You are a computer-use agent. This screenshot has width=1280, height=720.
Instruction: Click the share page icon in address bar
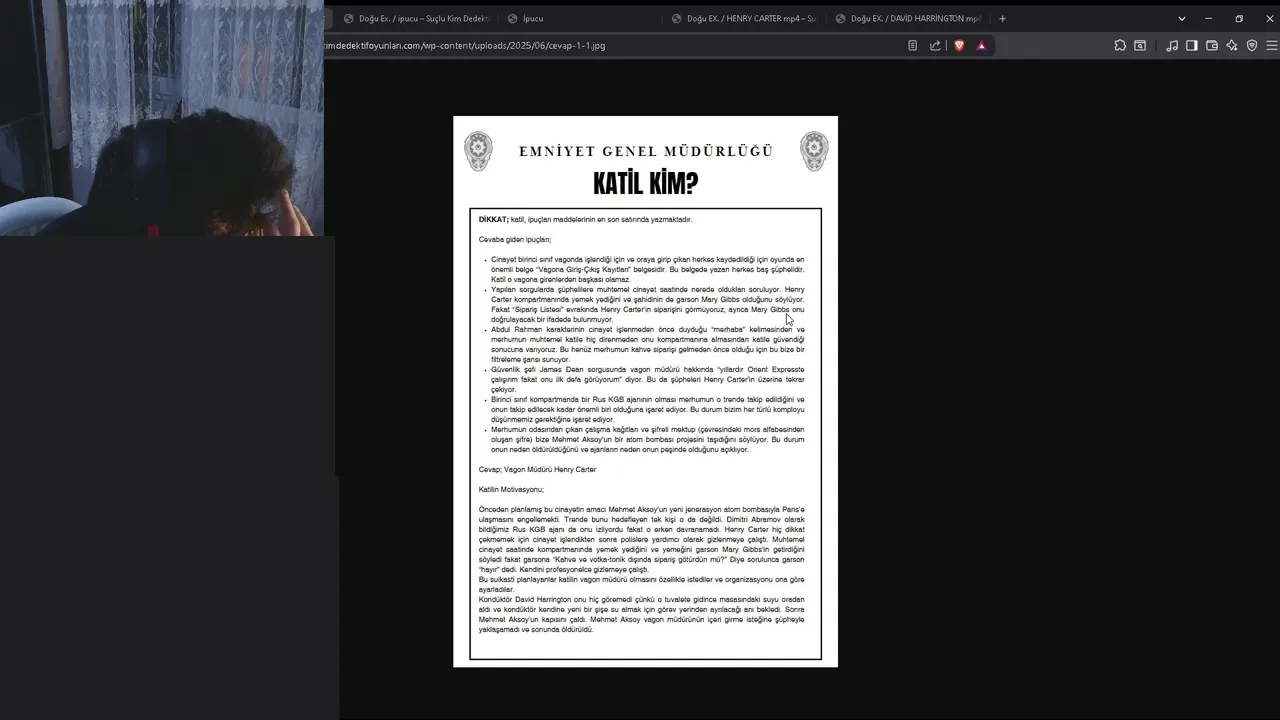coord(935,45)
